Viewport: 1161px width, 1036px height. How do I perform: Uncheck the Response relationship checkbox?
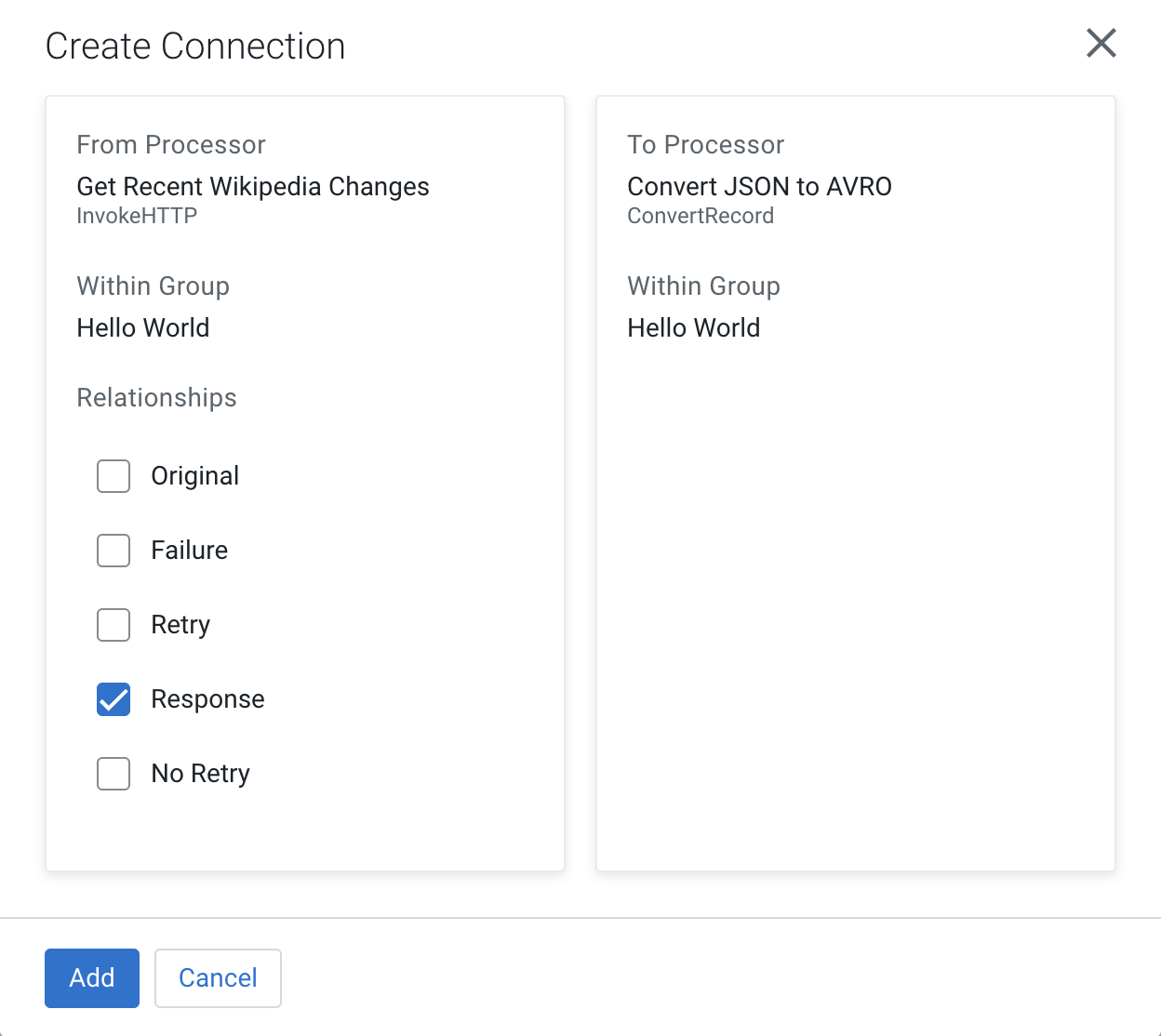pyautogui.click(x=113, y=699)
